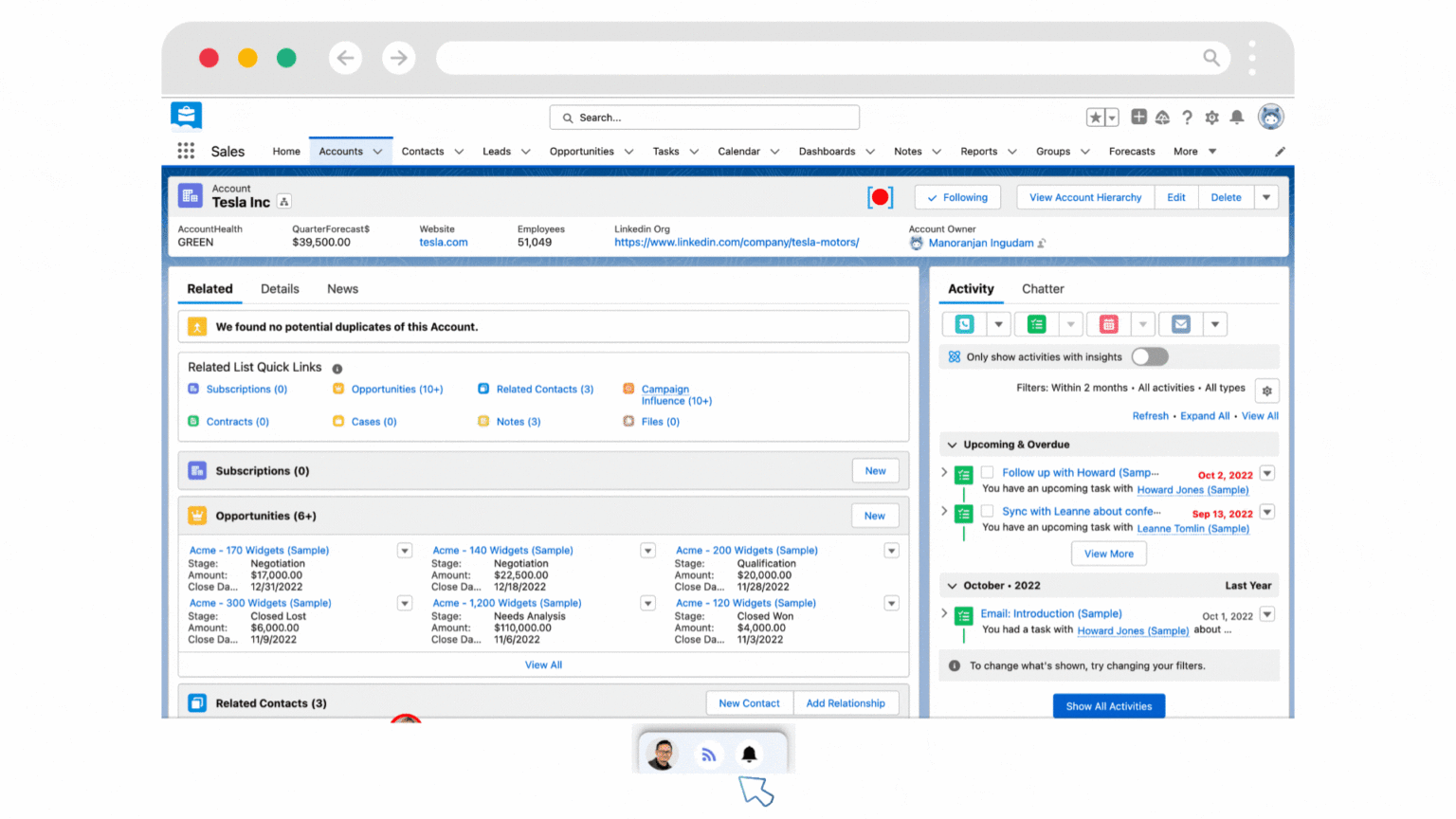
Task: Open dropdown beside Log a Call icon
Action: 998,324
